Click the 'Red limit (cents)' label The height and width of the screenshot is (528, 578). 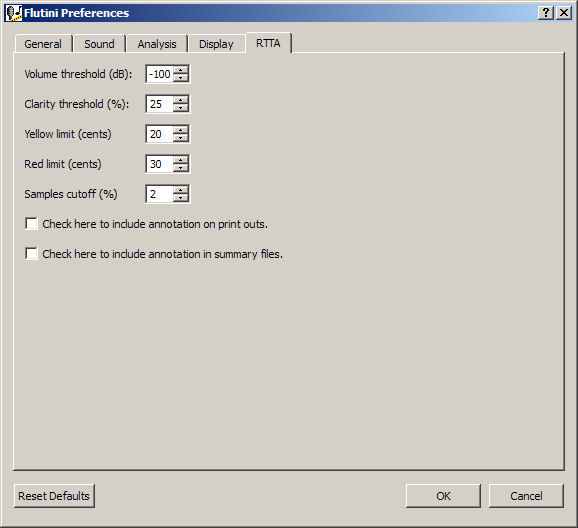[63, 164]
